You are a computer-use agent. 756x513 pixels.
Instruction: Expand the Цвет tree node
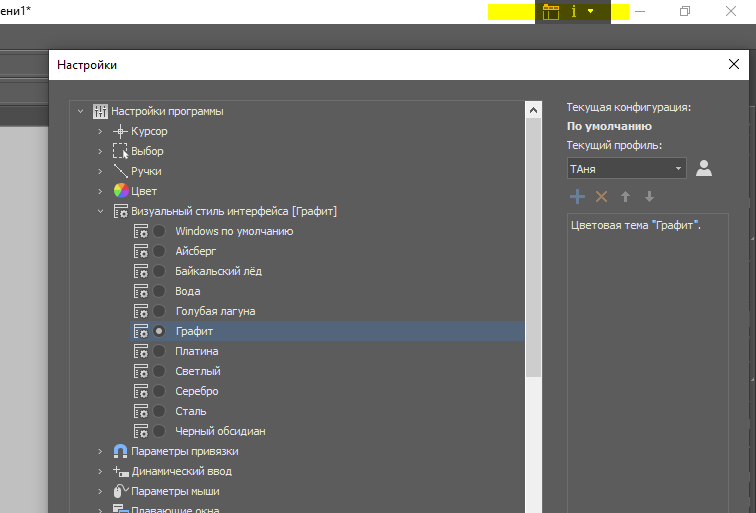pyautogui.click(x=100, y=191)
